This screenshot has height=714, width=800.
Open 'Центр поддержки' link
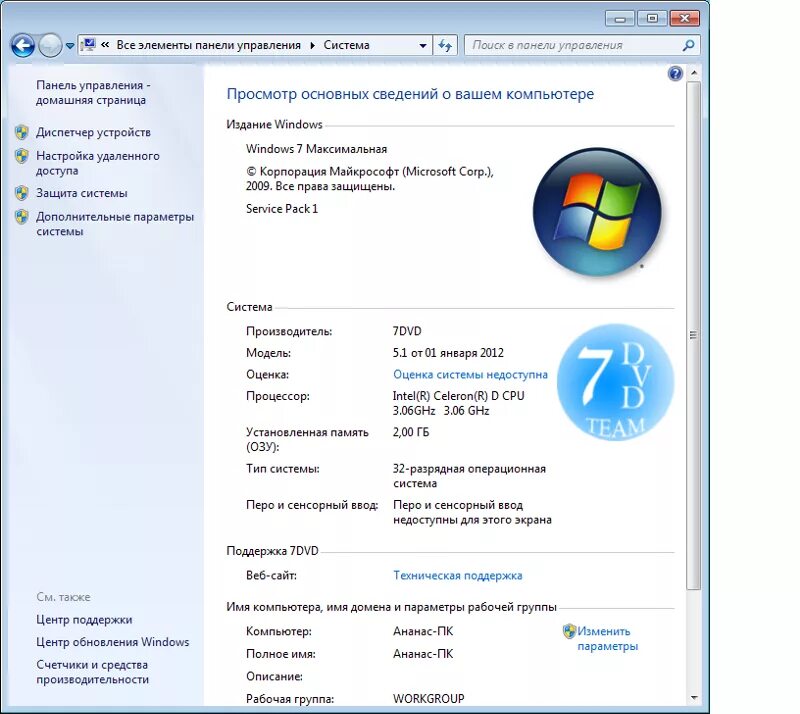[84, 620]
